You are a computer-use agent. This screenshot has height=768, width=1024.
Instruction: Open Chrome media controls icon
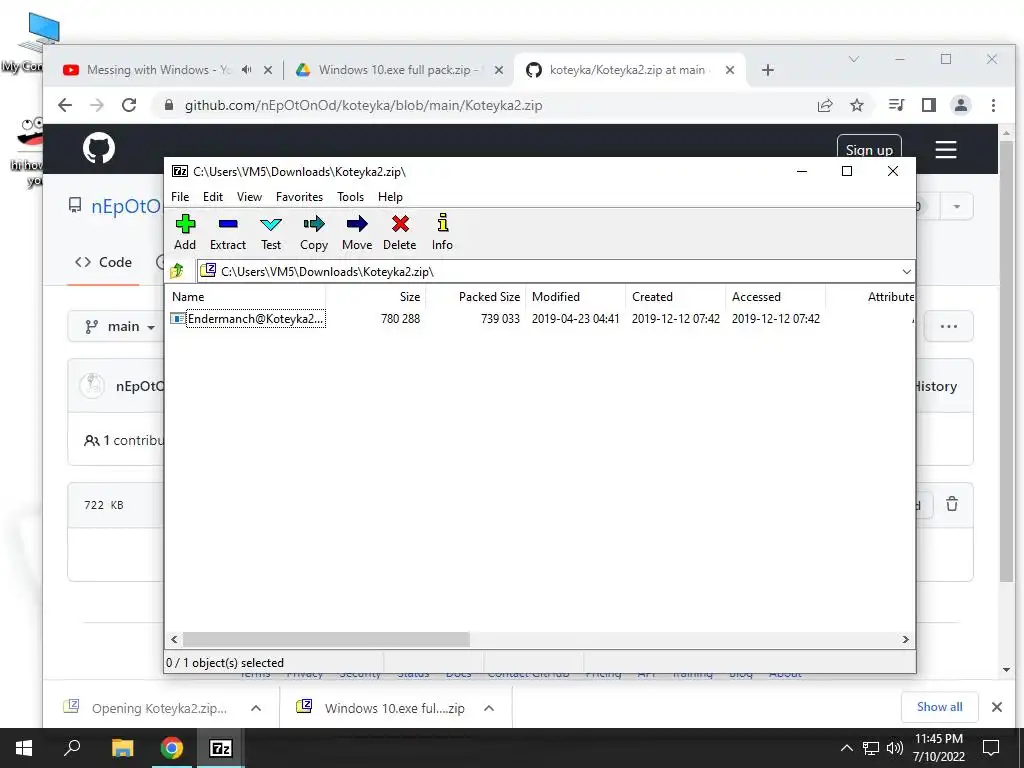[x=897, y=105]
